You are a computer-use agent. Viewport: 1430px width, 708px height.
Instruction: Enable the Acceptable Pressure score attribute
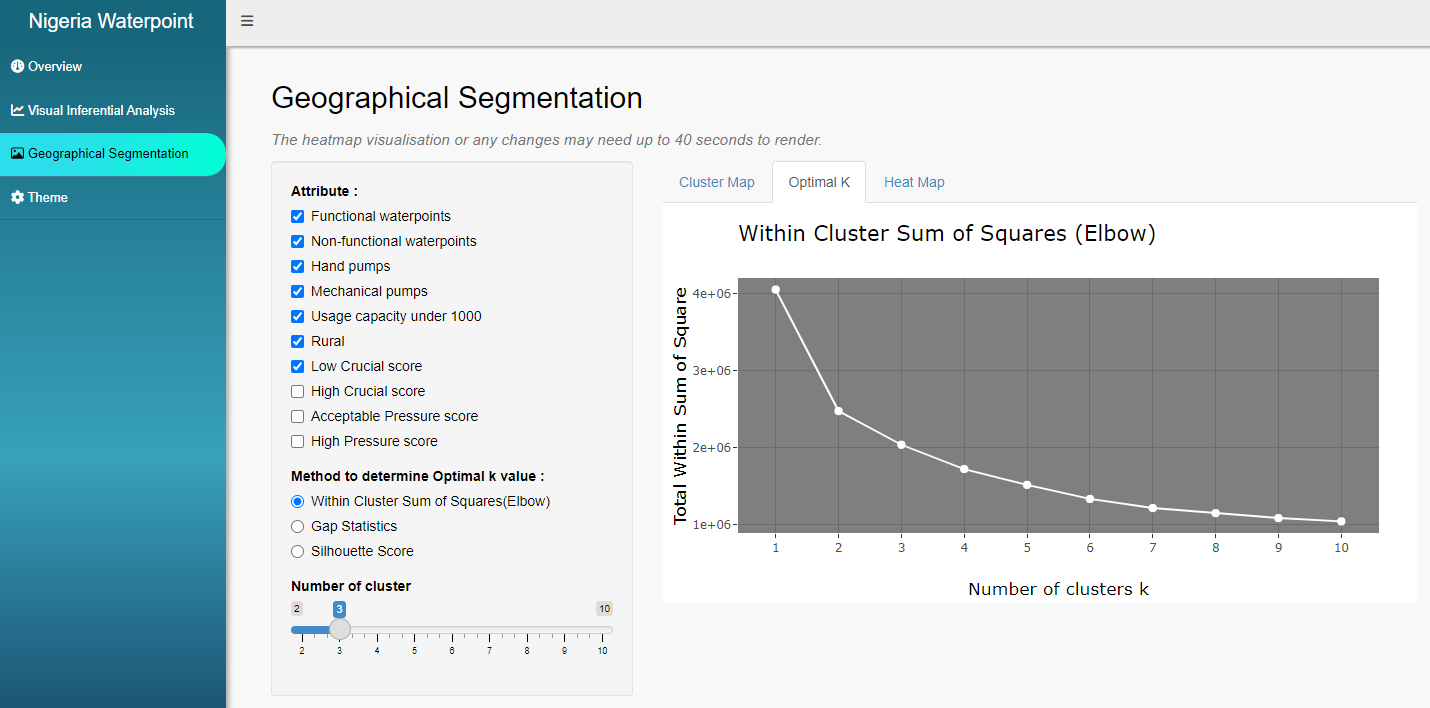297,416
